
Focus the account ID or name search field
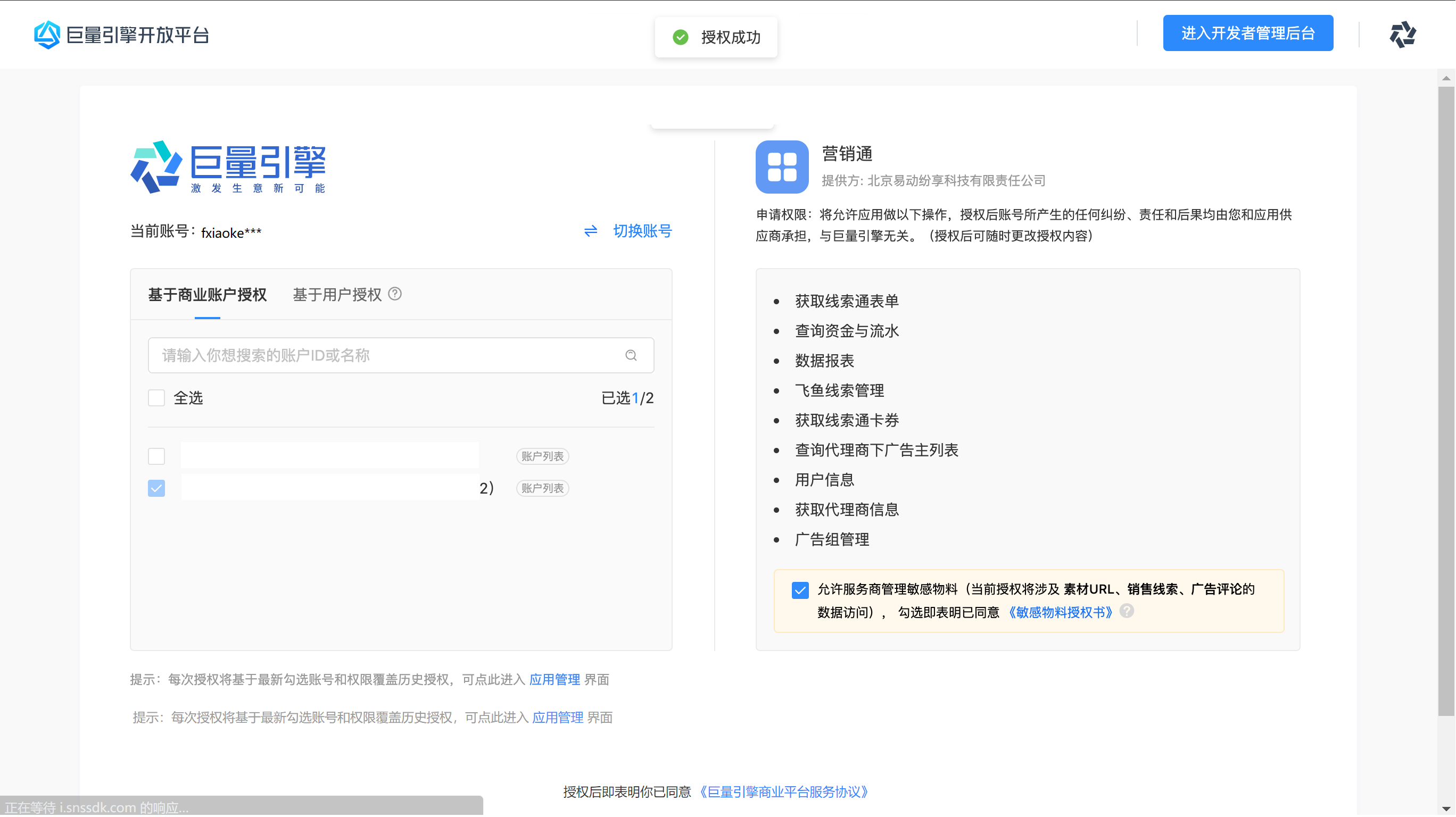(x=401, y=355)
